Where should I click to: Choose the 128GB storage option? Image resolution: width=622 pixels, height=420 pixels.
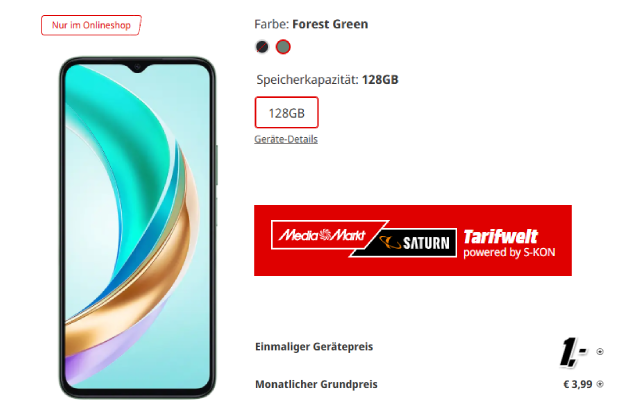(286, 113)
